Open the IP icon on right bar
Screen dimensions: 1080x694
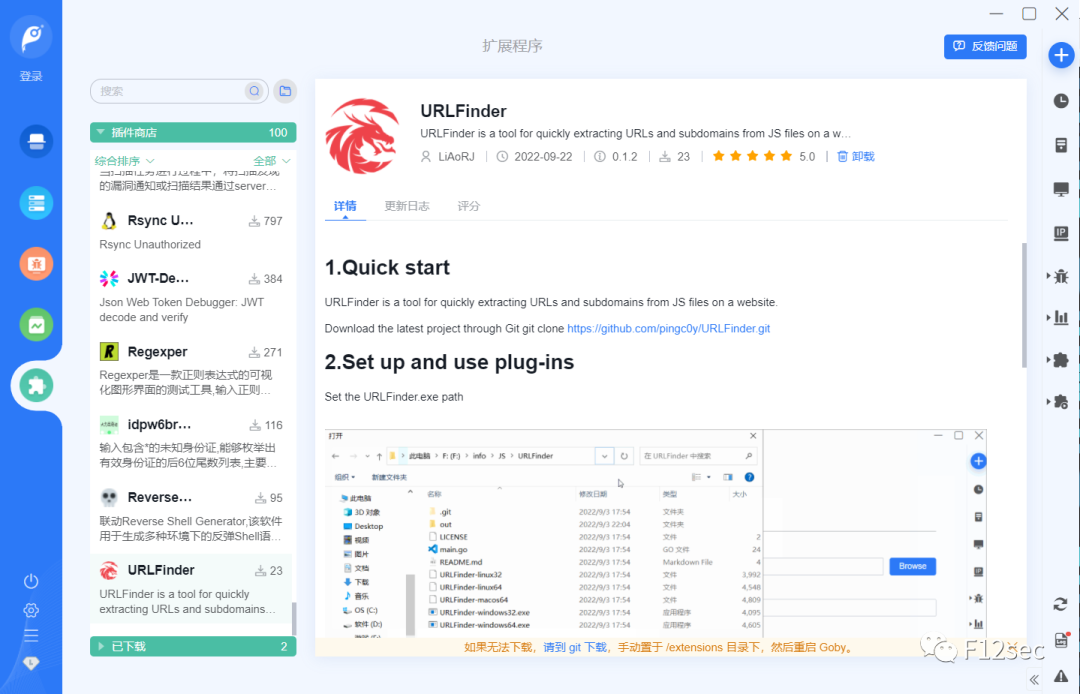(x=1061, y=233)
